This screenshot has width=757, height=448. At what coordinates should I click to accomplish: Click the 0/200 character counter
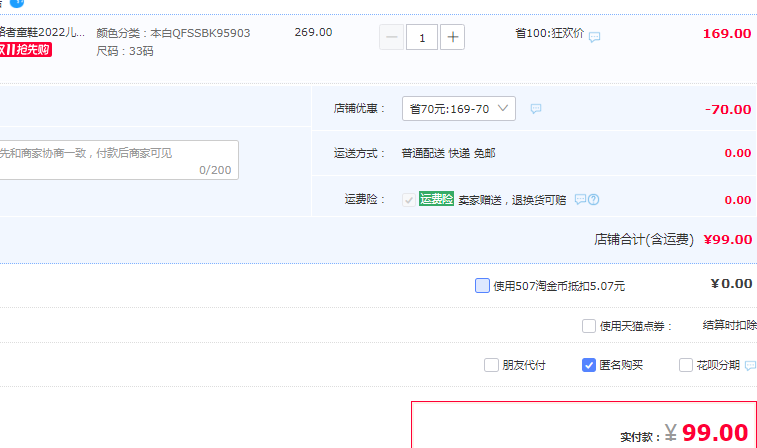coord(215,170)
